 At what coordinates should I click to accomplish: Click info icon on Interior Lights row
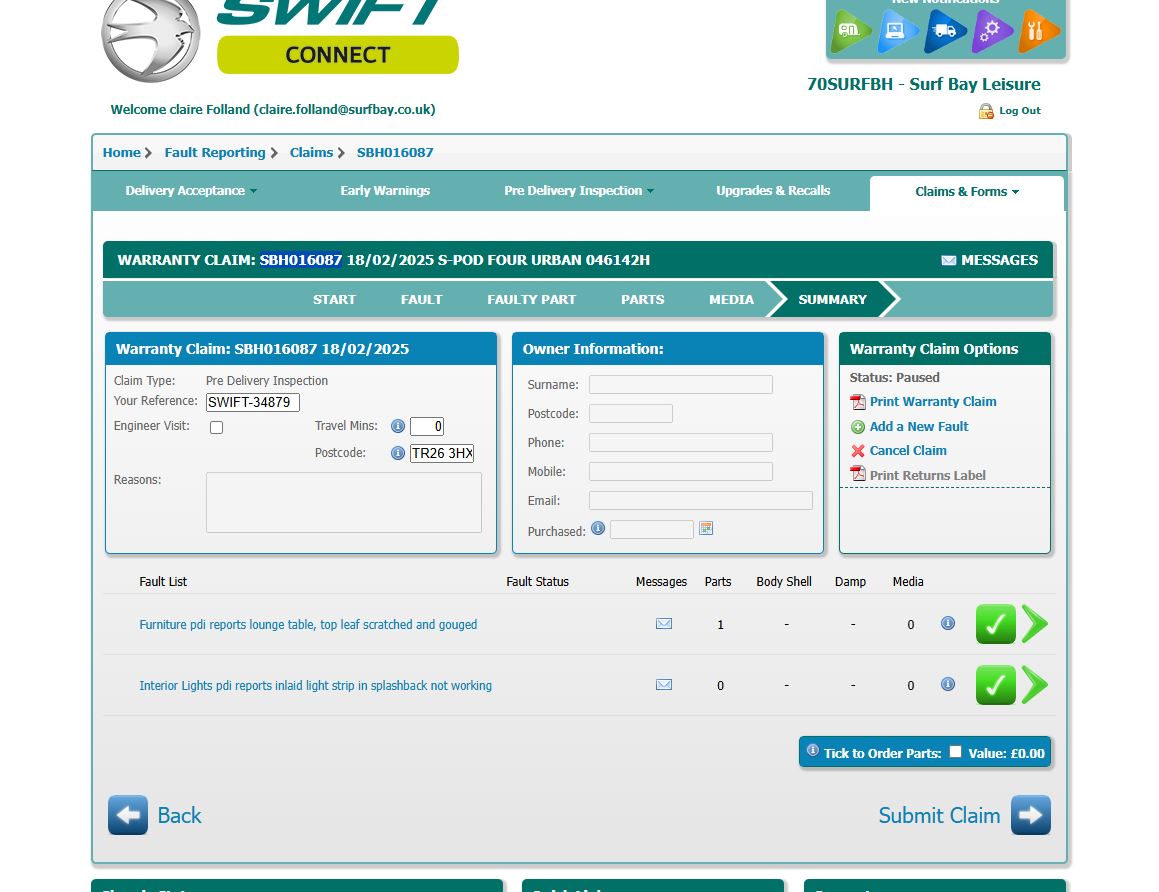pos(948,684)
